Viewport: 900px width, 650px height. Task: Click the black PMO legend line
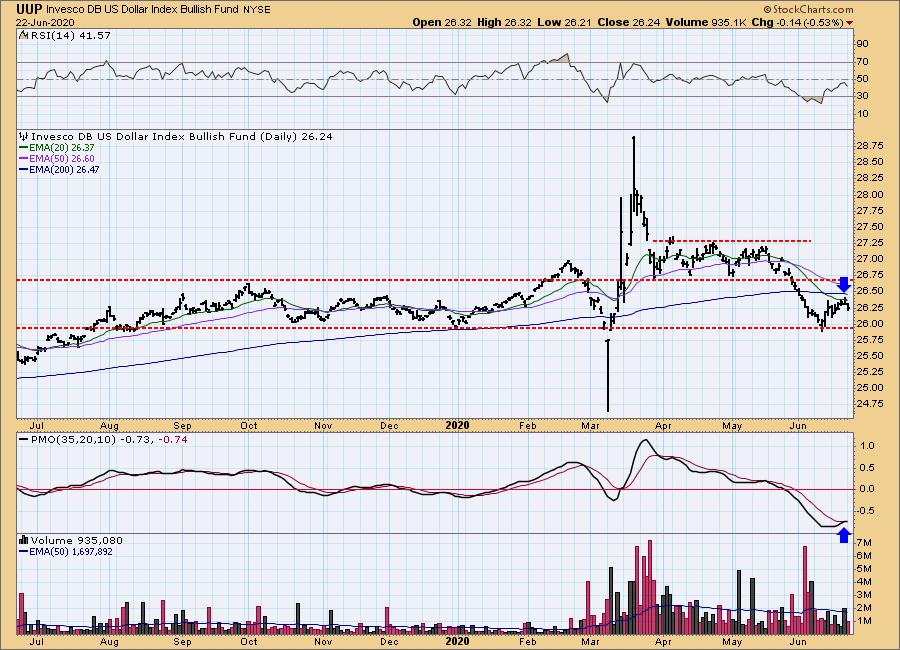24,440
